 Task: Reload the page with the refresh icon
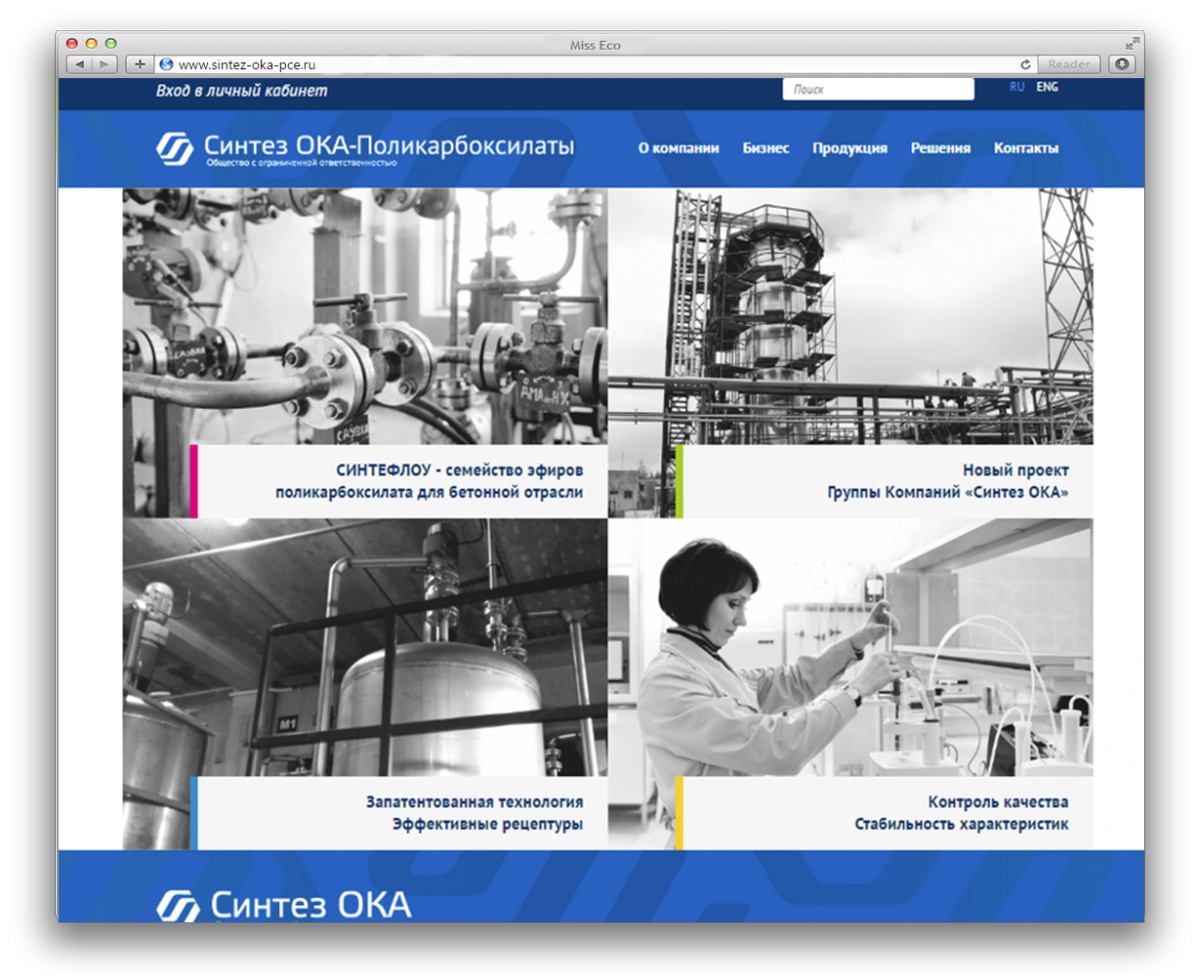pyautogui.click(x=1025, y=64)
